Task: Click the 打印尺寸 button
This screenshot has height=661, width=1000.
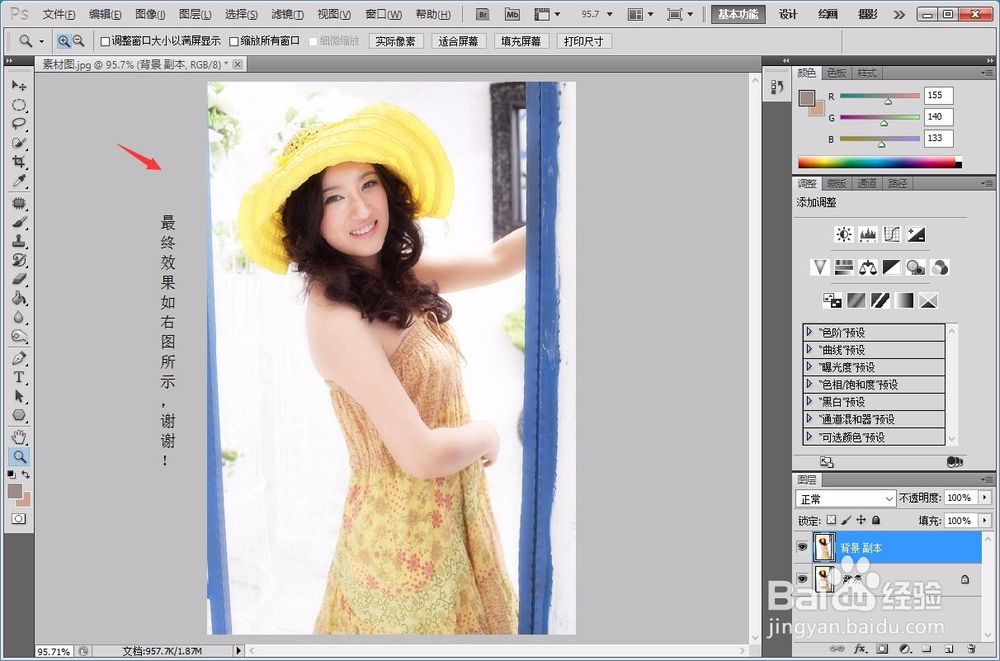Action: [584, 41]
